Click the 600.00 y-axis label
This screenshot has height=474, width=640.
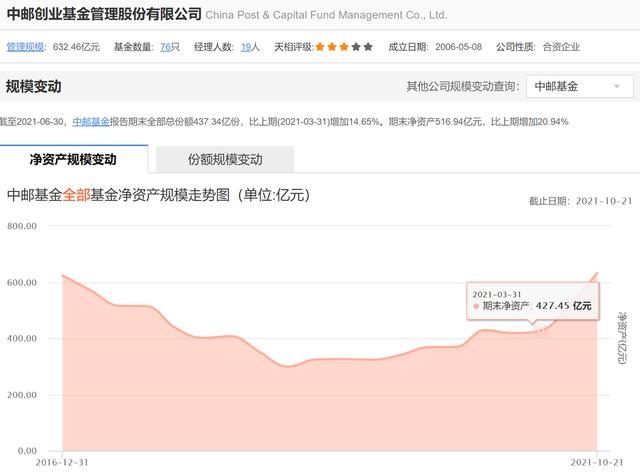pos(22,283)
